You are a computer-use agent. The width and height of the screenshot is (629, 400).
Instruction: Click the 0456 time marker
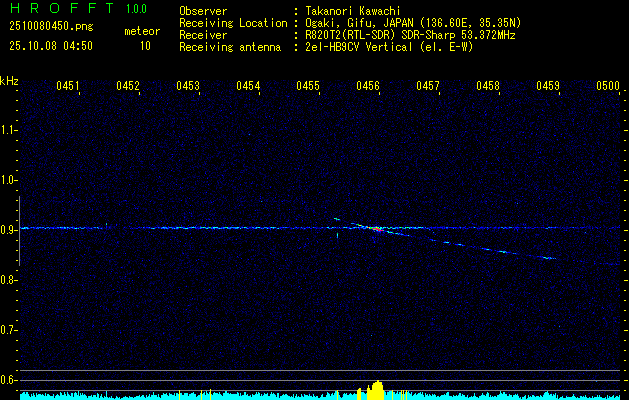[368, 87]
